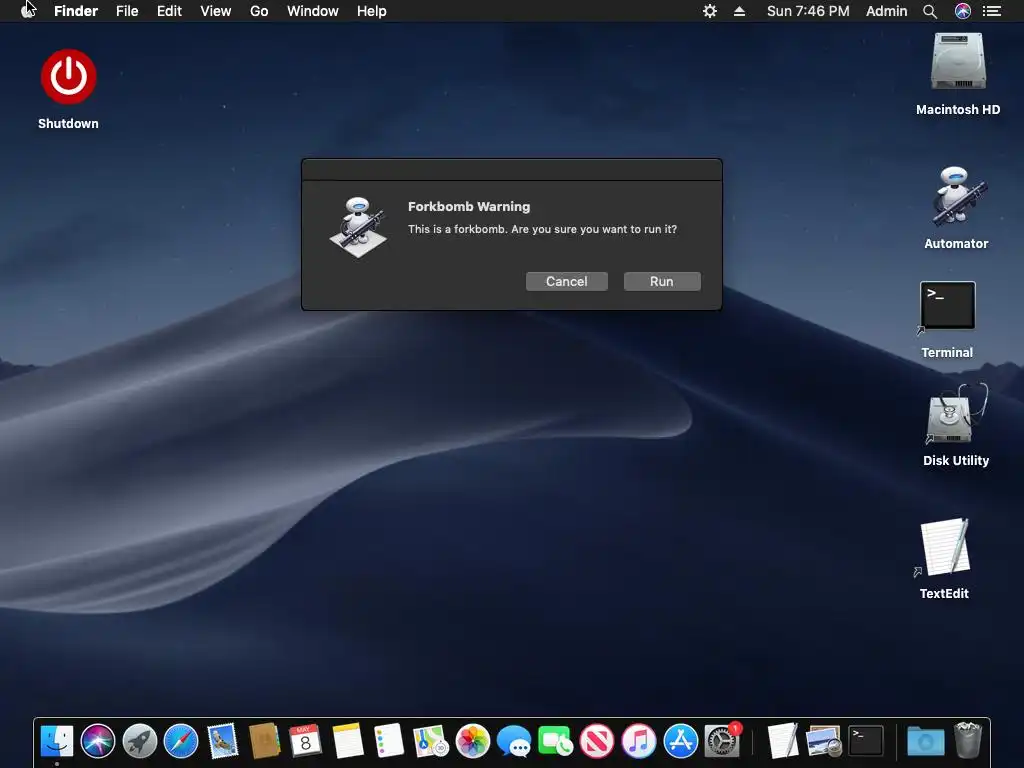The width and height of the screenshot is (1024, 768).
Task: Open FaceTime in the Dock
Action: click(556, 741)
